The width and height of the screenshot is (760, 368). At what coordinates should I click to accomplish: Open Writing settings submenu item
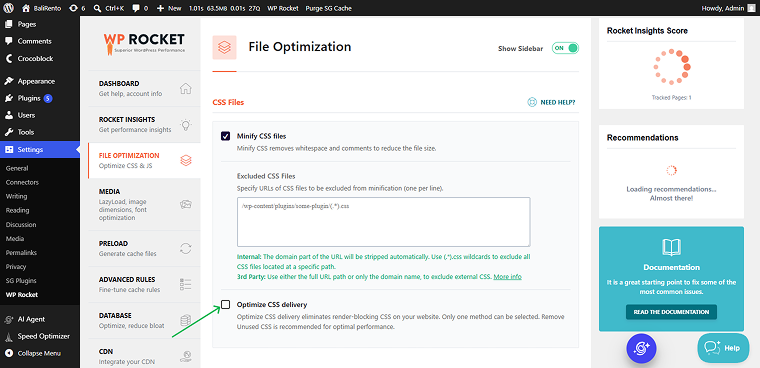click(x=16, y=196)
